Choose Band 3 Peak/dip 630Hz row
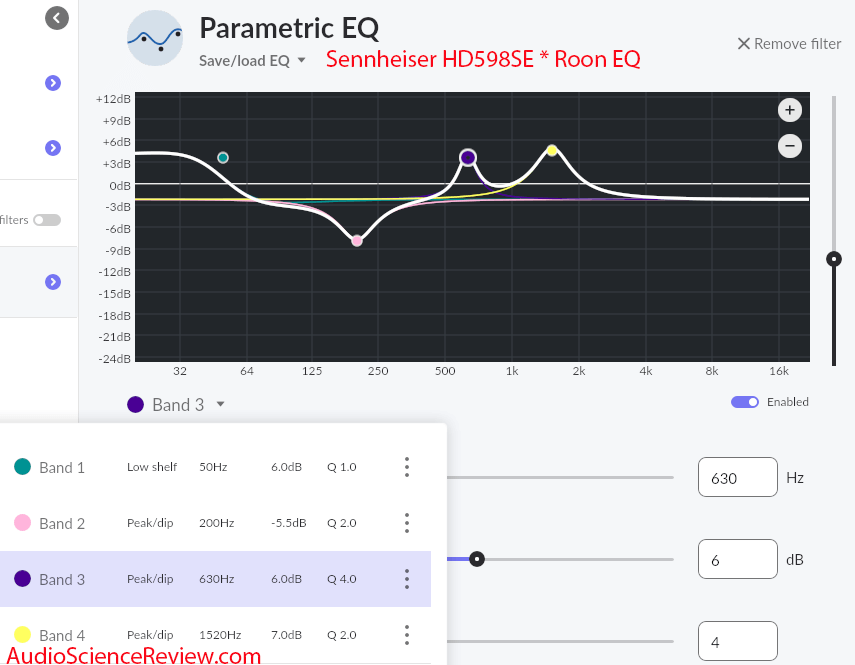 215,579
